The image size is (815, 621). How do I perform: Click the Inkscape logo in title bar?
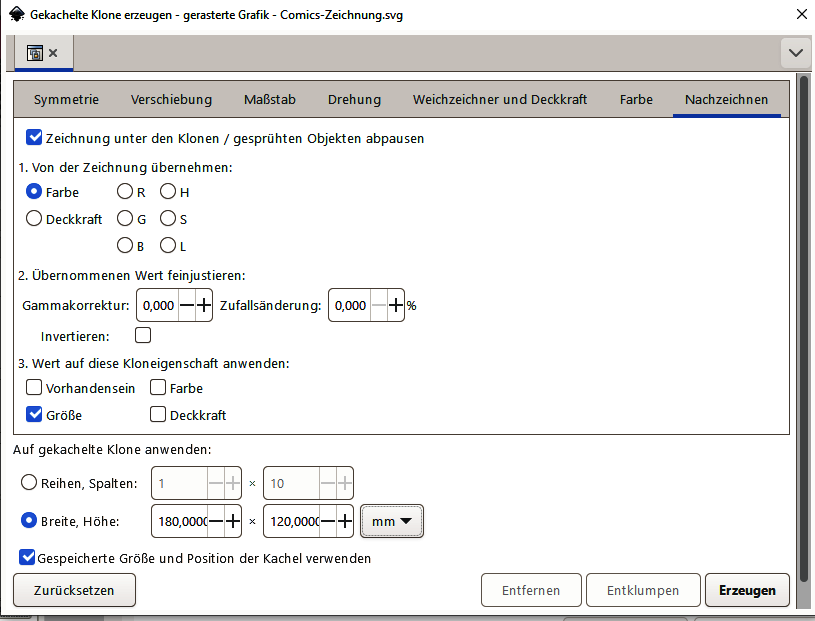coord(16,14)
